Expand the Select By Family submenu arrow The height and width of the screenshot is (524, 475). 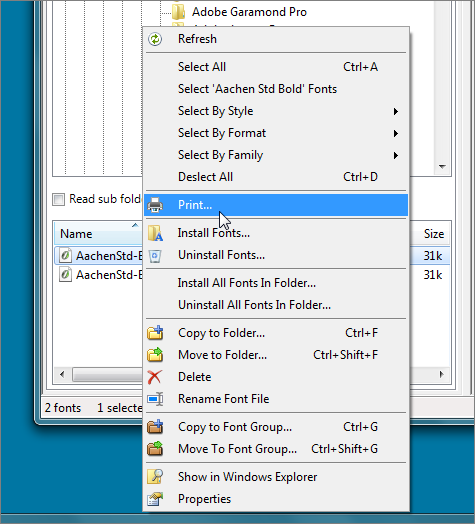396,155
